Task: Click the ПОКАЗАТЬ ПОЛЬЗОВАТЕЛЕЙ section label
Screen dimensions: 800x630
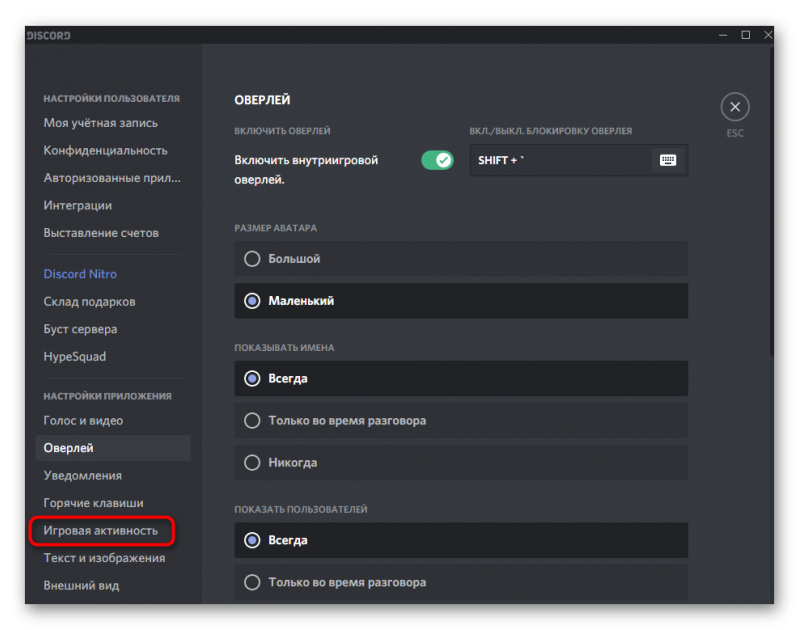Action: pyautogui.click(x=301, y=510)
